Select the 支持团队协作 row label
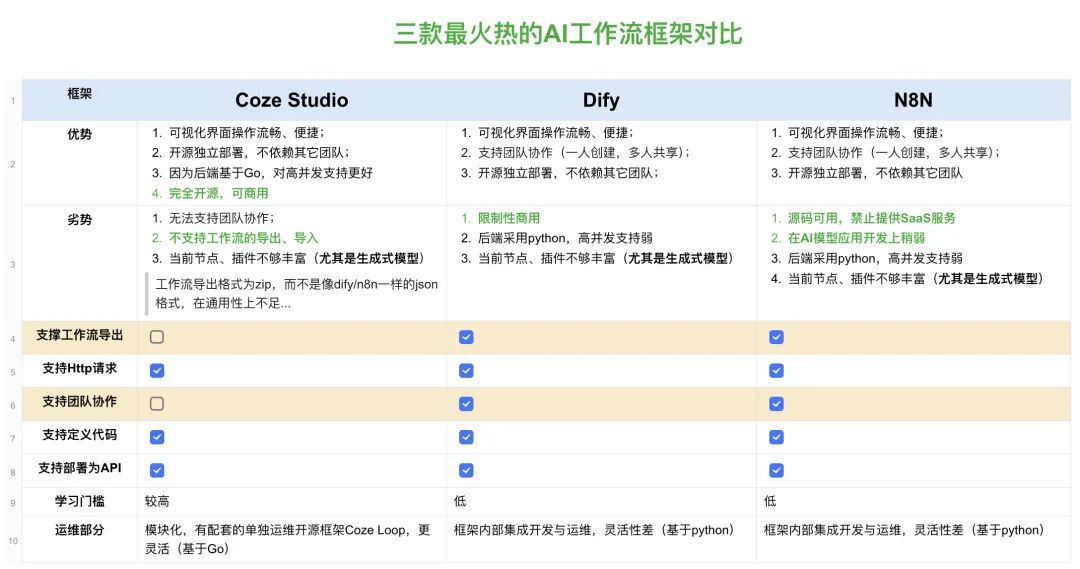 (x=79, y=402)
